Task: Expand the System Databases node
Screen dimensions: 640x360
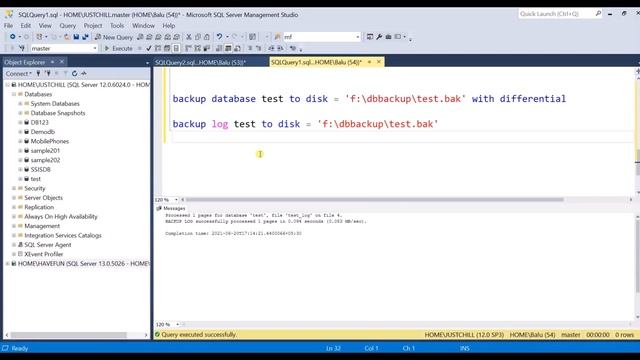Action: pos(20,104)
